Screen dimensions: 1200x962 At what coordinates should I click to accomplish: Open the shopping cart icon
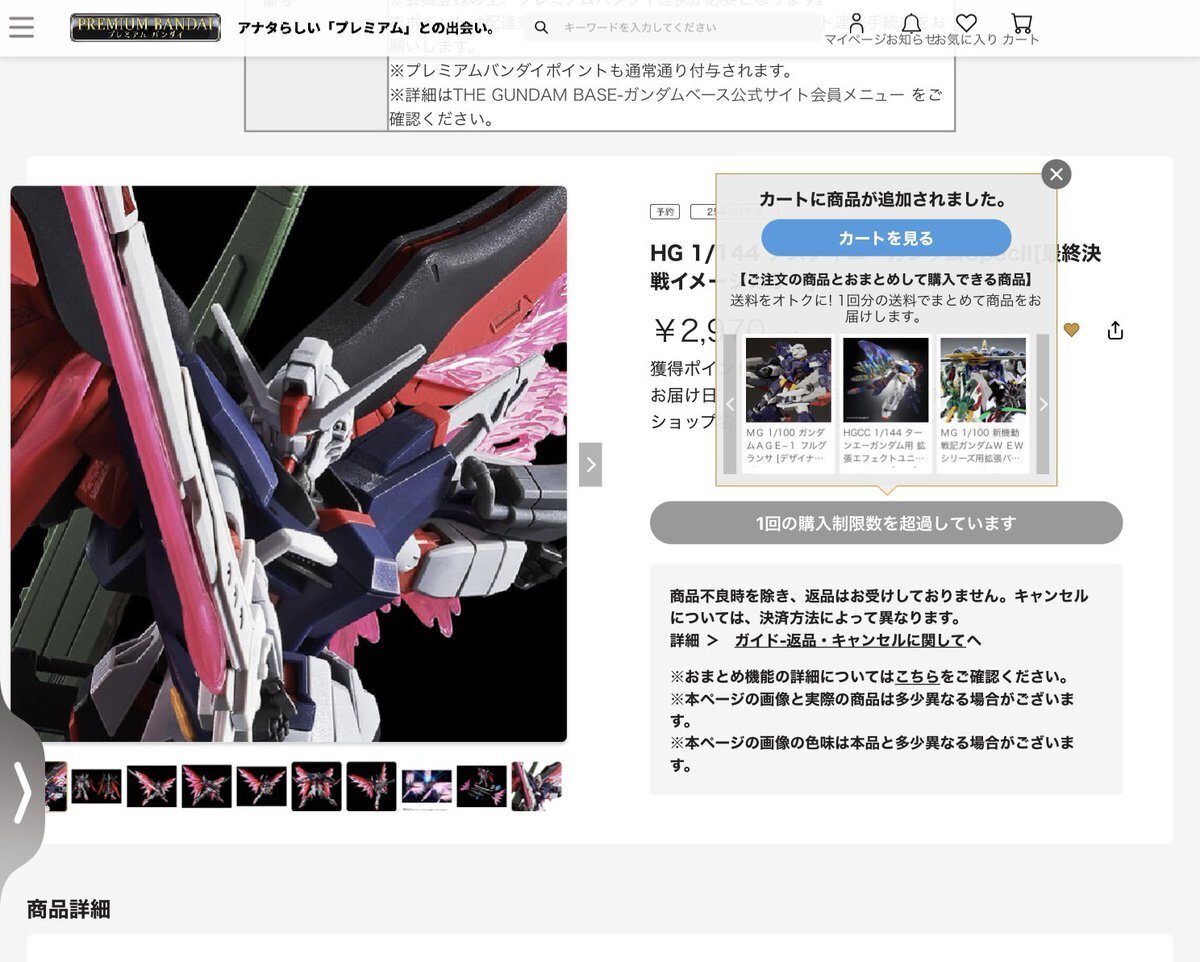point(1021,24)
